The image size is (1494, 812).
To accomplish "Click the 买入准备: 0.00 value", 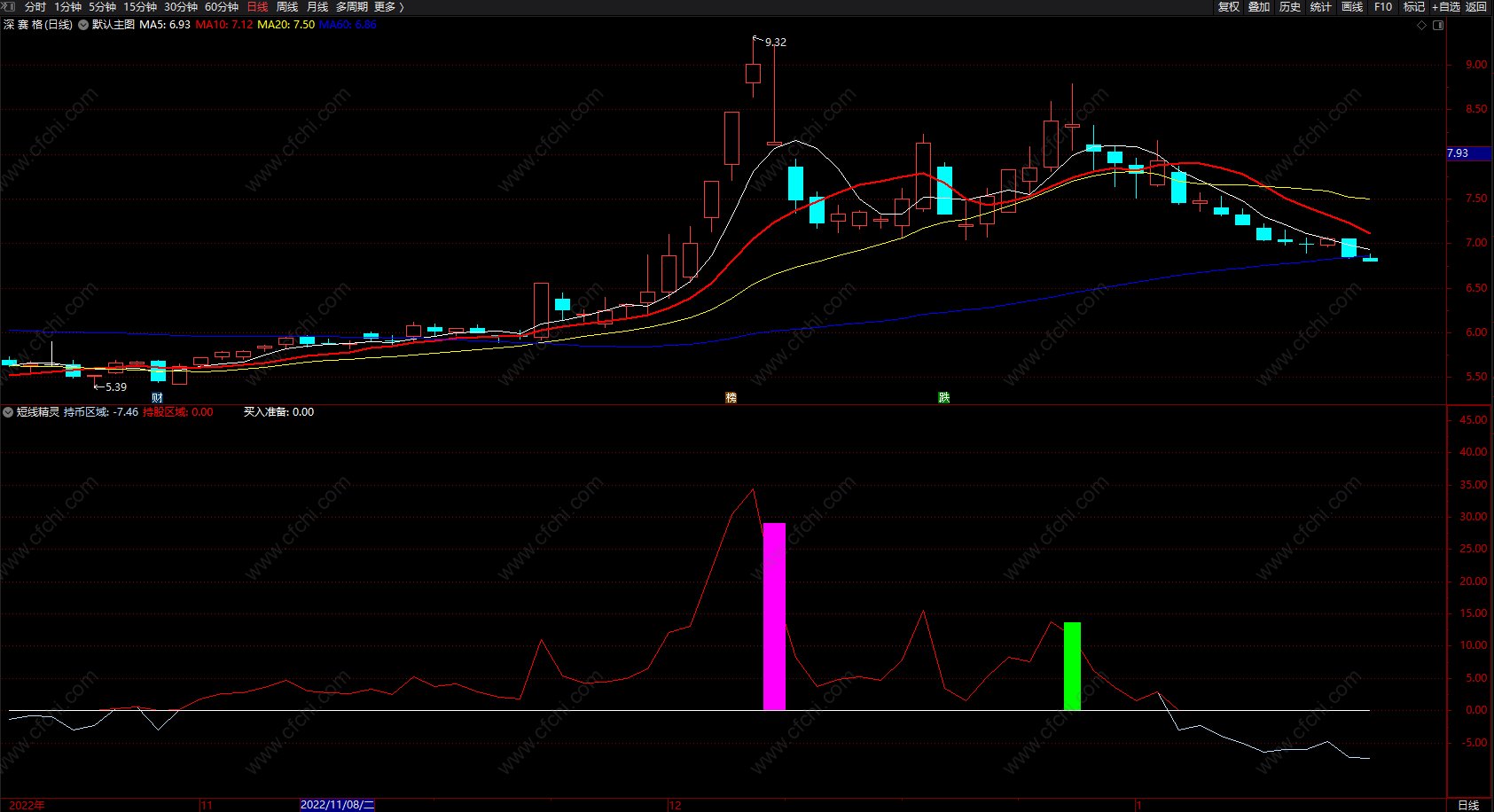I will 278,412.
